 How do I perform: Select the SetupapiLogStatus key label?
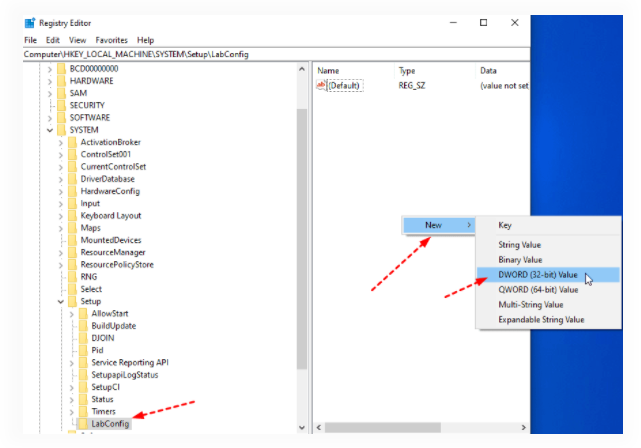coord(125,375)
